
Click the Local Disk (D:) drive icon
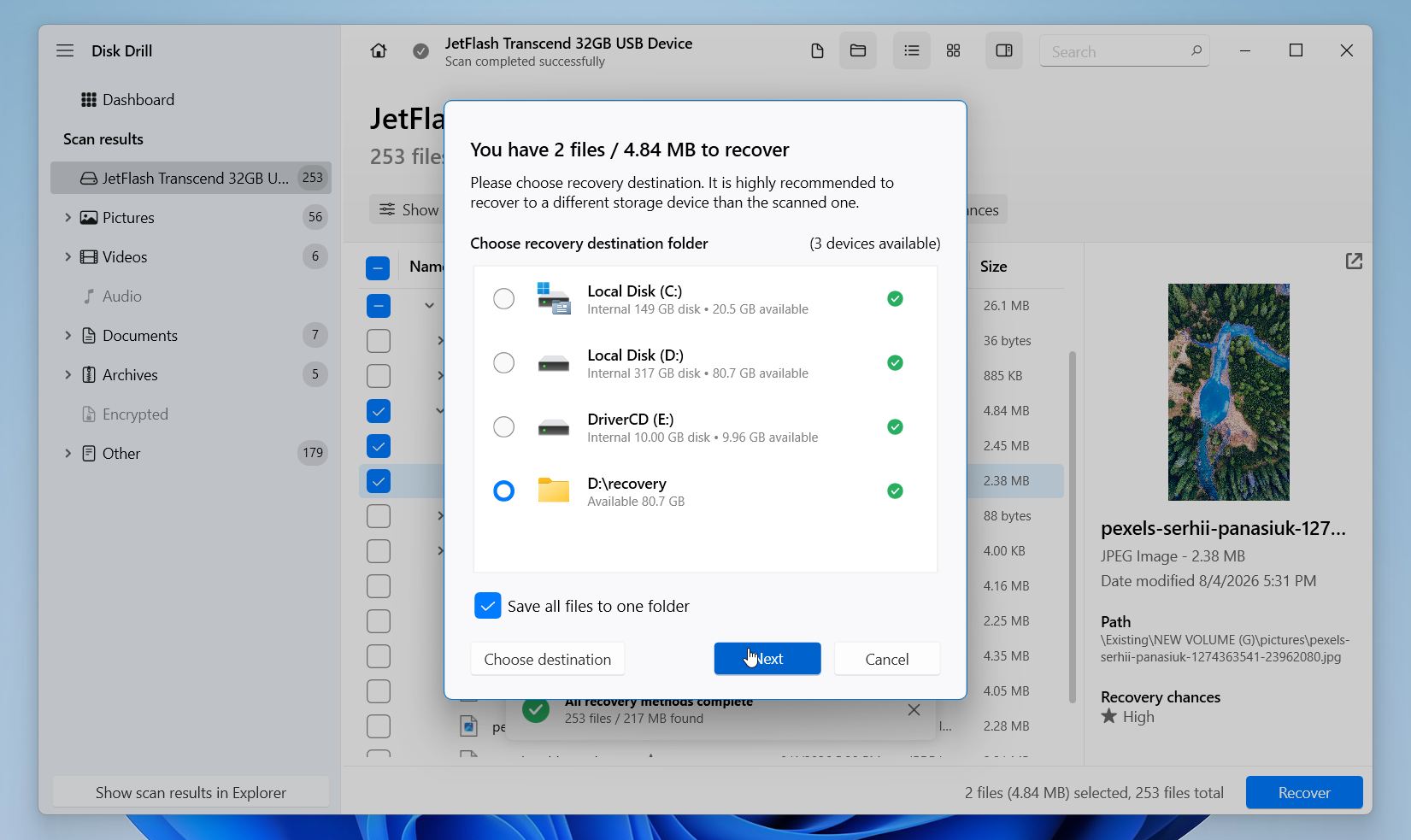[x=554, y=364]
